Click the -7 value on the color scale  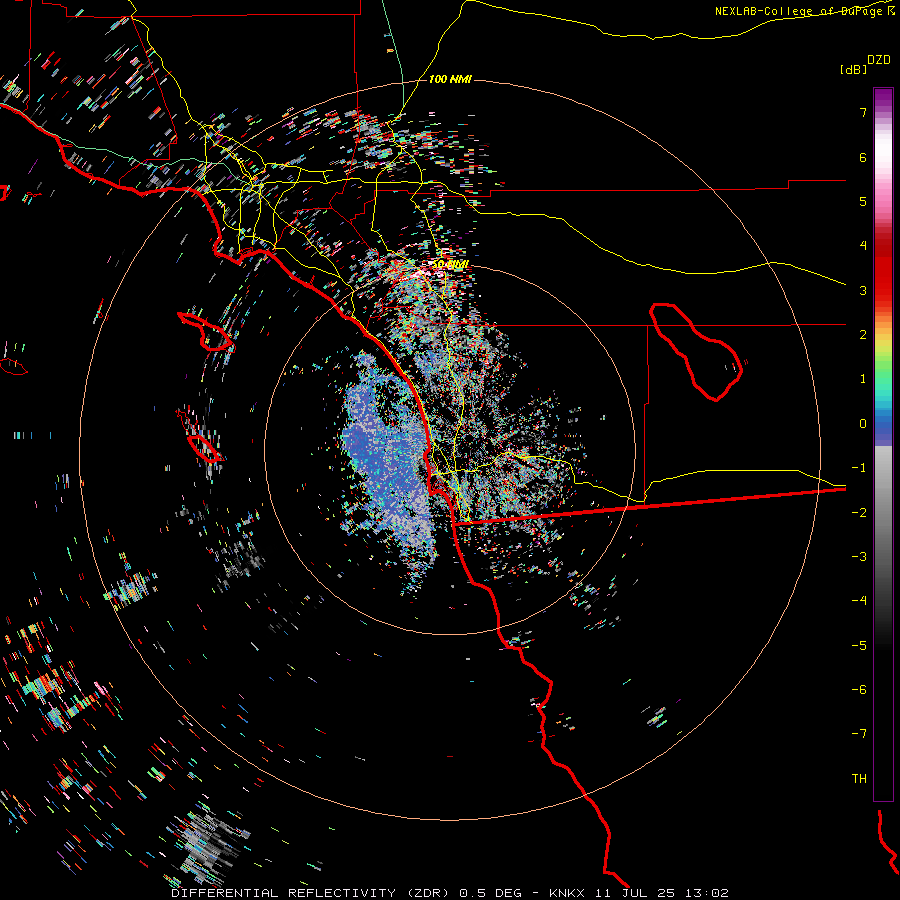pos(859,734)
